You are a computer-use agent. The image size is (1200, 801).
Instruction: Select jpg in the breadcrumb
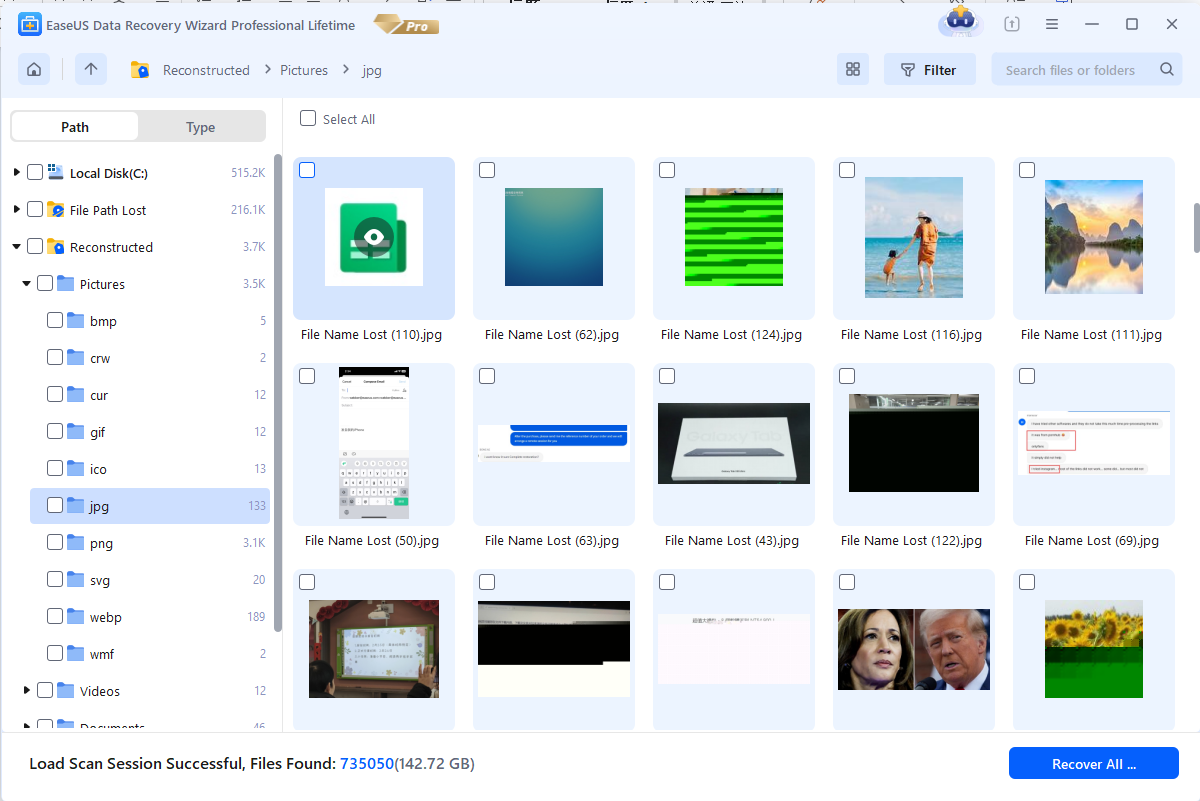372,70
